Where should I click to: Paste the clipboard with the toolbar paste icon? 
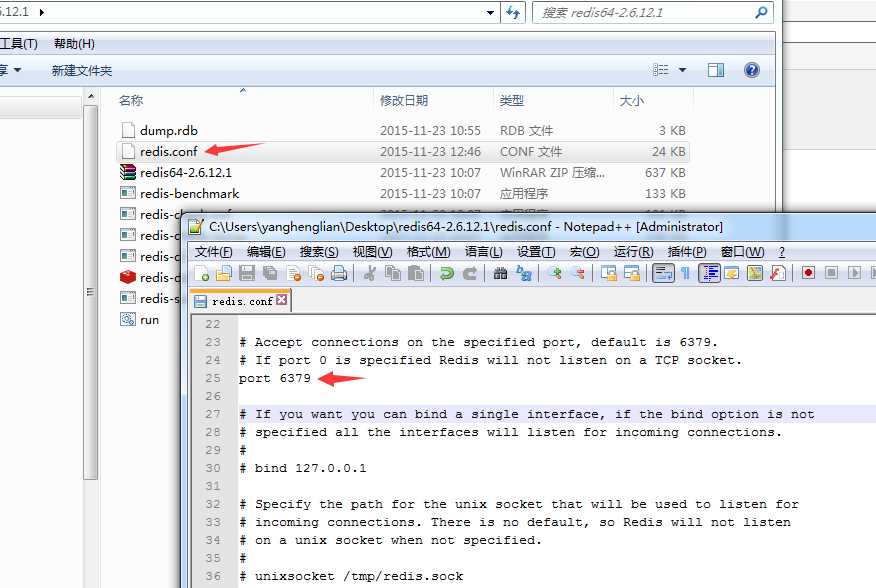pos(416,273)
